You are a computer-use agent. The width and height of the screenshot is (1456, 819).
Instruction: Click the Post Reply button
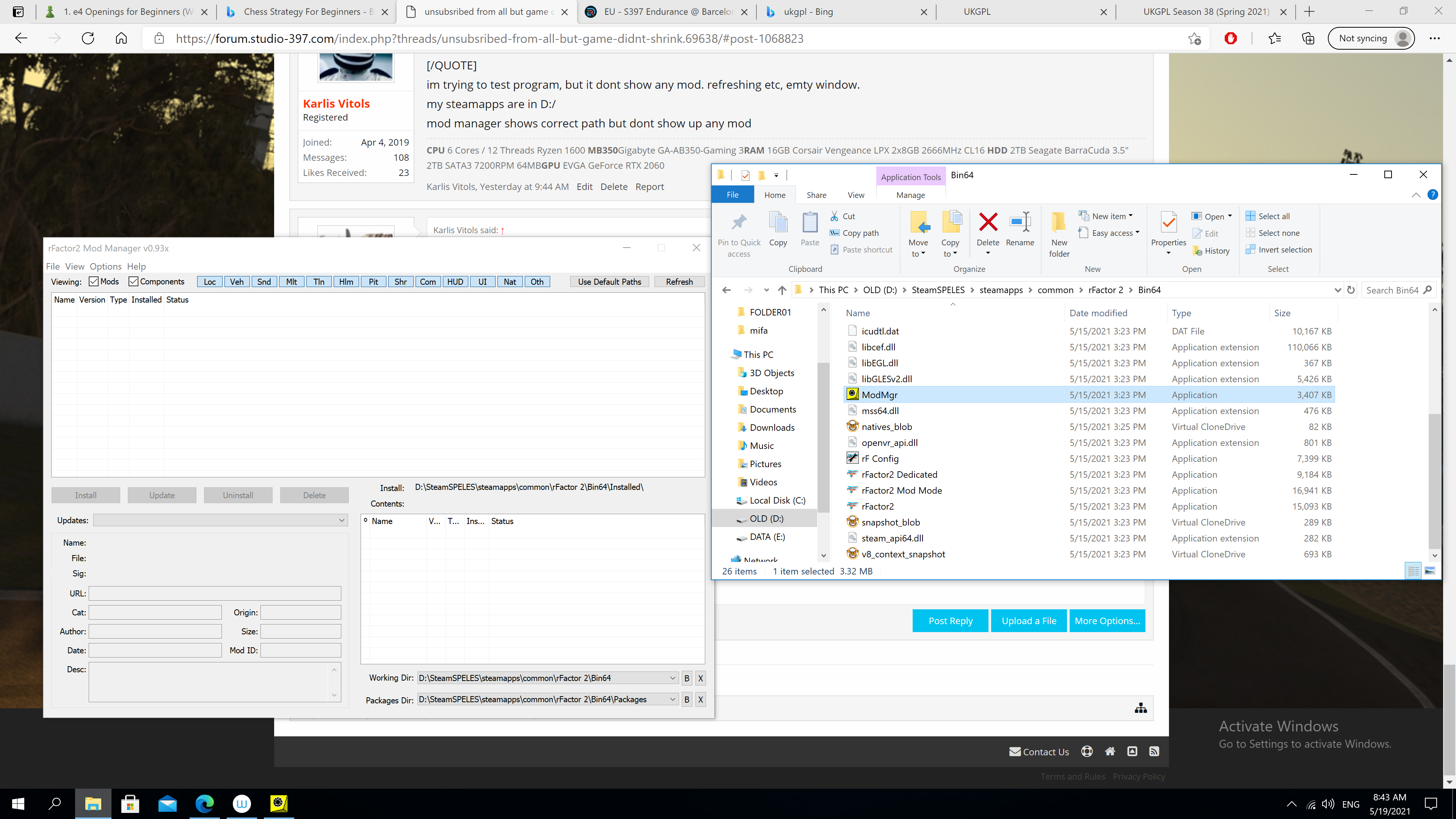(950, 621)
